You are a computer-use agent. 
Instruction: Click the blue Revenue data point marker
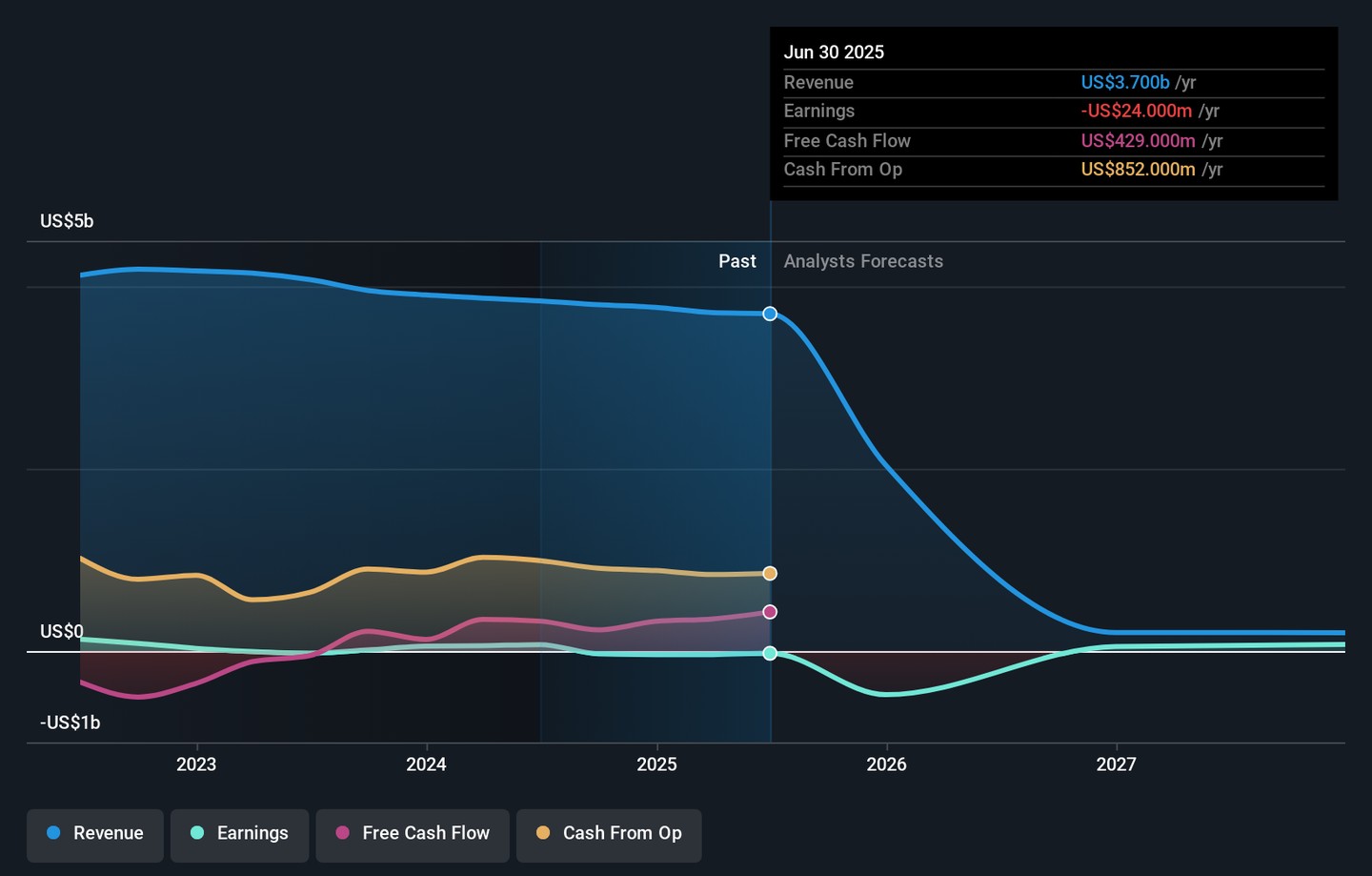(770, 314)
